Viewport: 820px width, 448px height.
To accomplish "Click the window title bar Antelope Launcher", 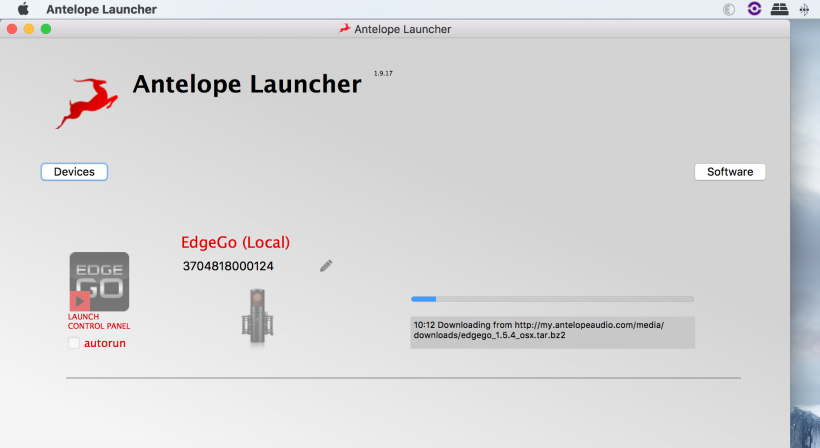I will tap(395, 29).
